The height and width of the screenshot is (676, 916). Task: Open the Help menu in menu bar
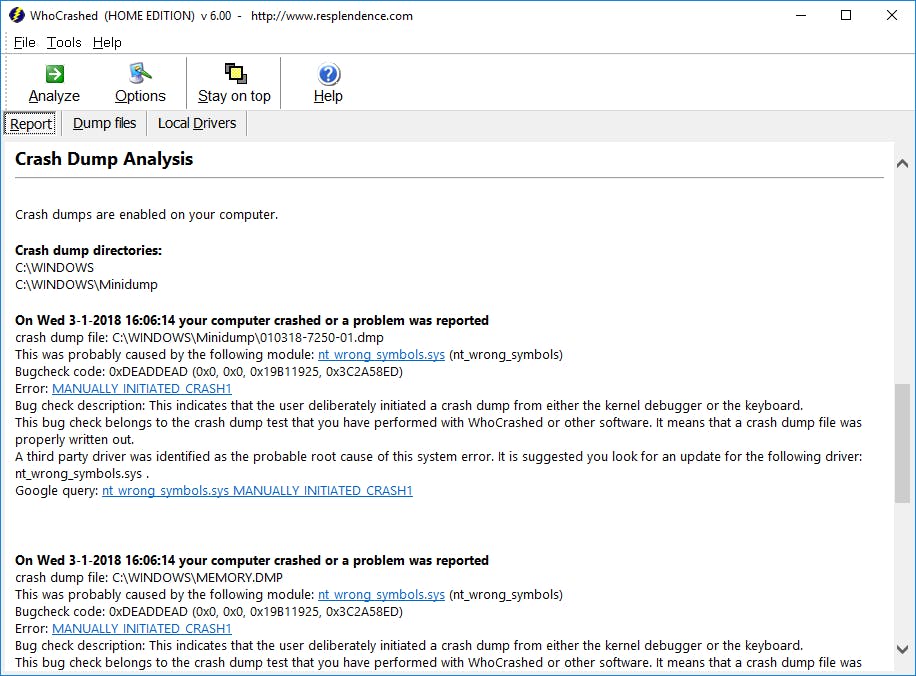coord(107,43)
